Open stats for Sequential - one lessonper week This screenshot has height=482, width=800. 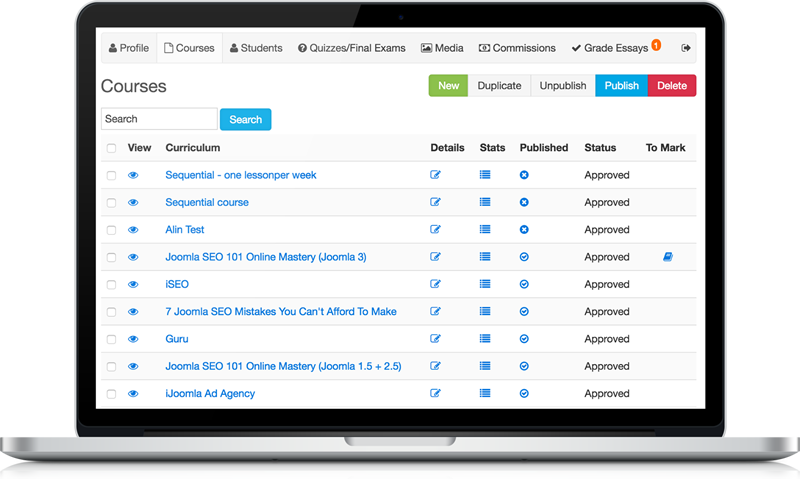coord(485,174)
